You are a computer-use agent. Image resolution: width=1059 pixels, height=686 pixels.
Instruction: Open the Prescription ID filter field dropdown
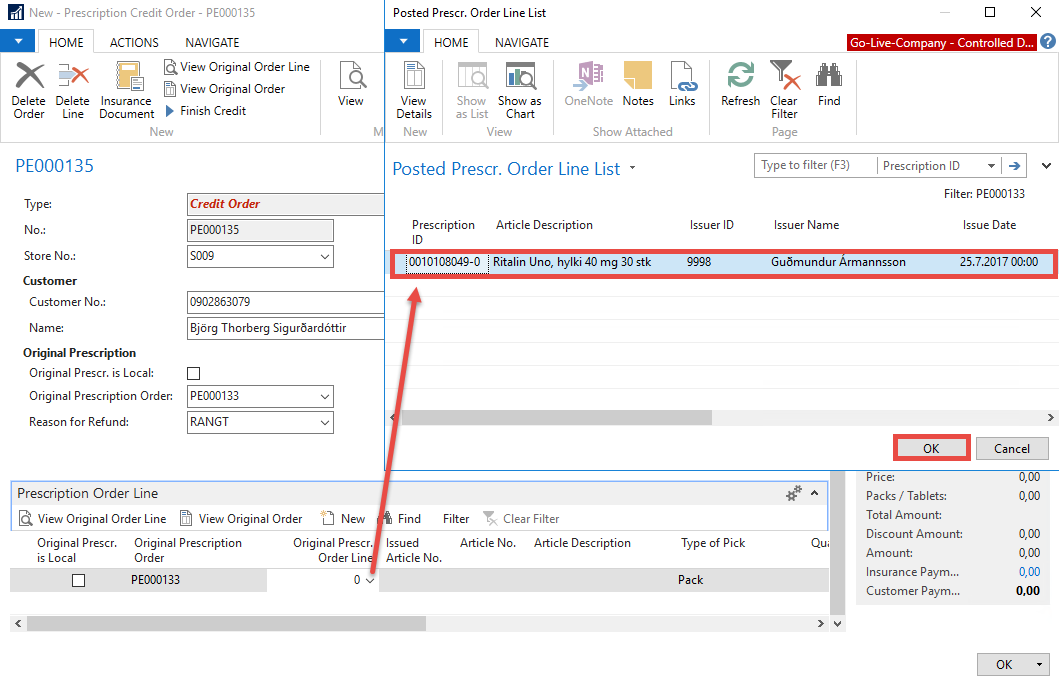pos(991,166)
